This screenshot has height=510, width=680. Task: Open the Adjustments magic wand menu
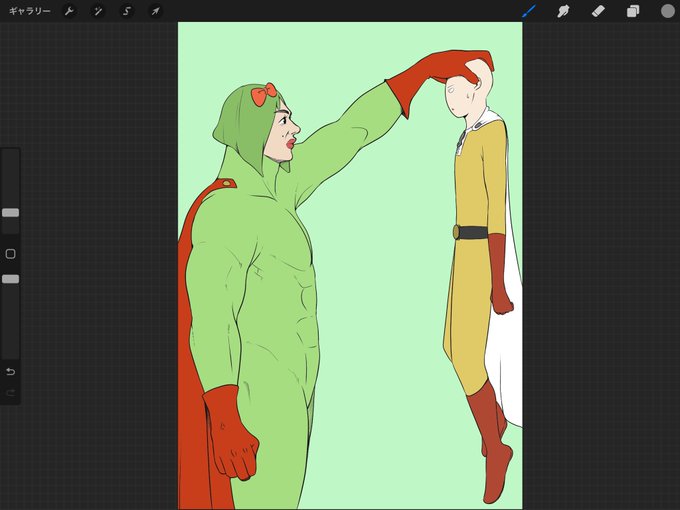click(x=98, y=11)
